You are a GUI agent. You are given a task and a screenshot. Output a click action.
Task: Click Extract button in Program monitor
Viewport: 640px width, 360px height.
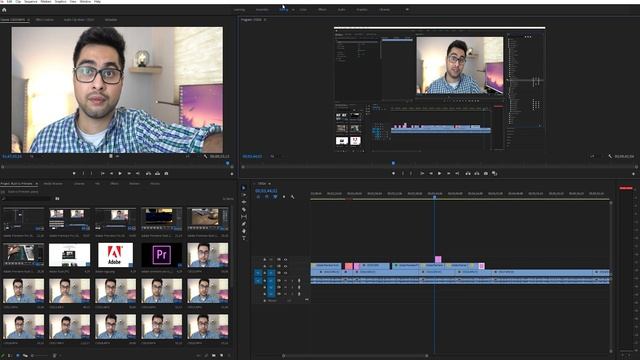pyautogui.click(x=477, y=173)
